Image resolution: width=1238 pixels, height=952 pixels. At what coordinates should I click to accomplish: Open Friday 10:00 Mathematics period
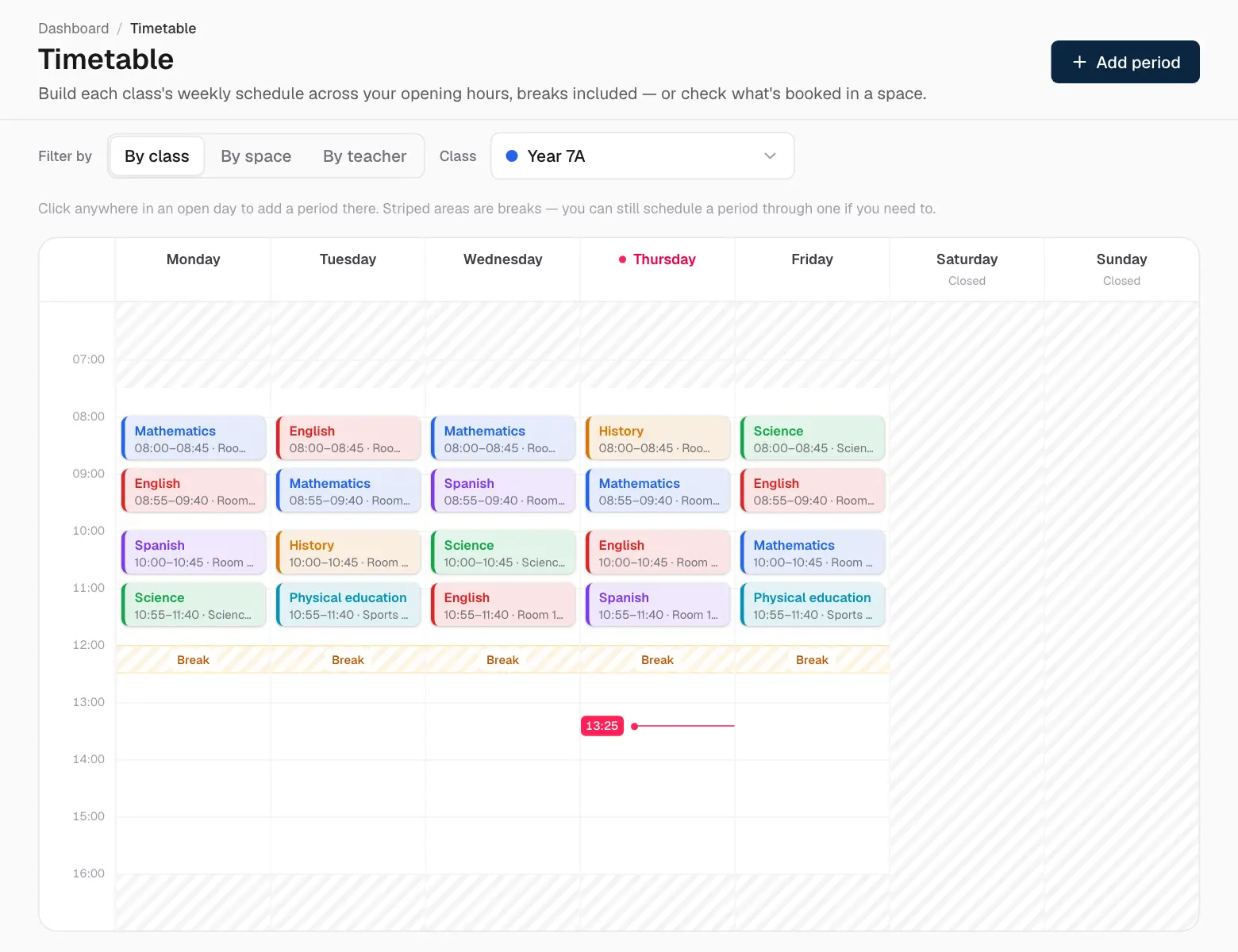click(x=813, y=552)
